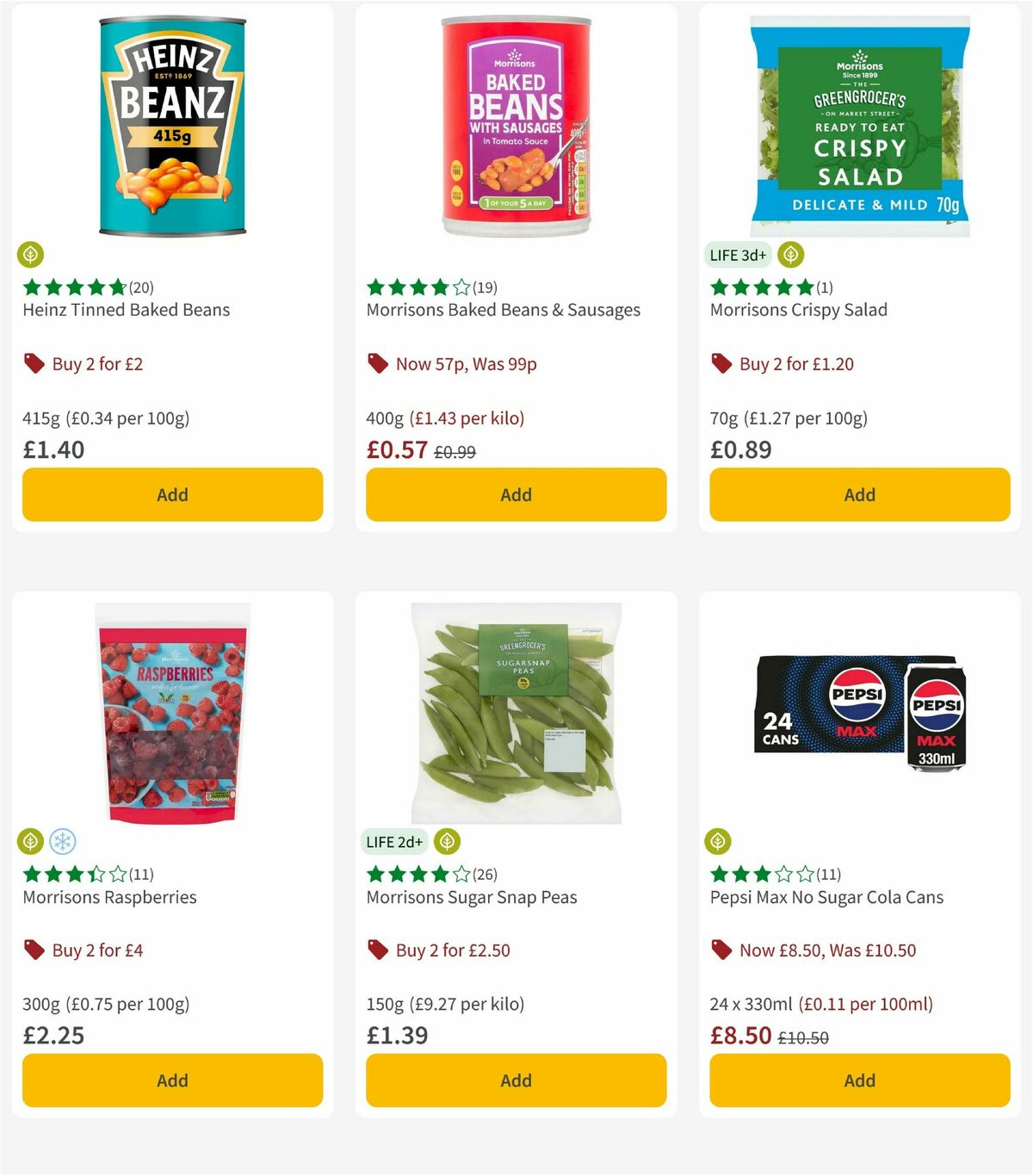Viewport: 1033px width, 1176px height.
Task: Click the leaf sustainability icon under Heinz Beanz
Action: click(x=32, y=255)
